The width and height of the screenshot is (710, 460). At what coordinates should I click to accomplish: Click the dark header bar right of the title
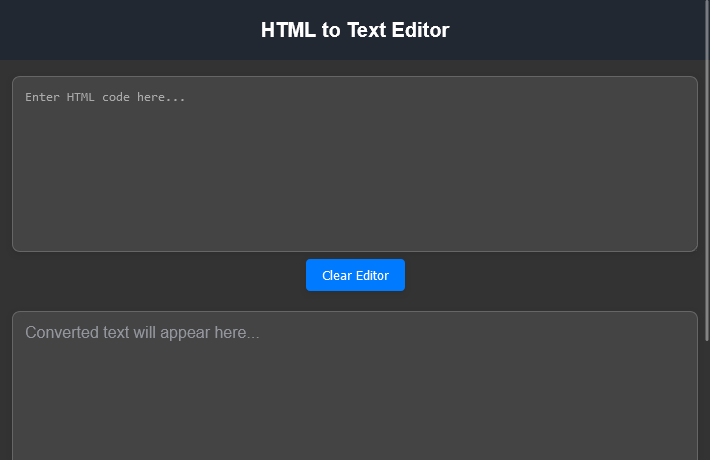click(x=580, y=30)
